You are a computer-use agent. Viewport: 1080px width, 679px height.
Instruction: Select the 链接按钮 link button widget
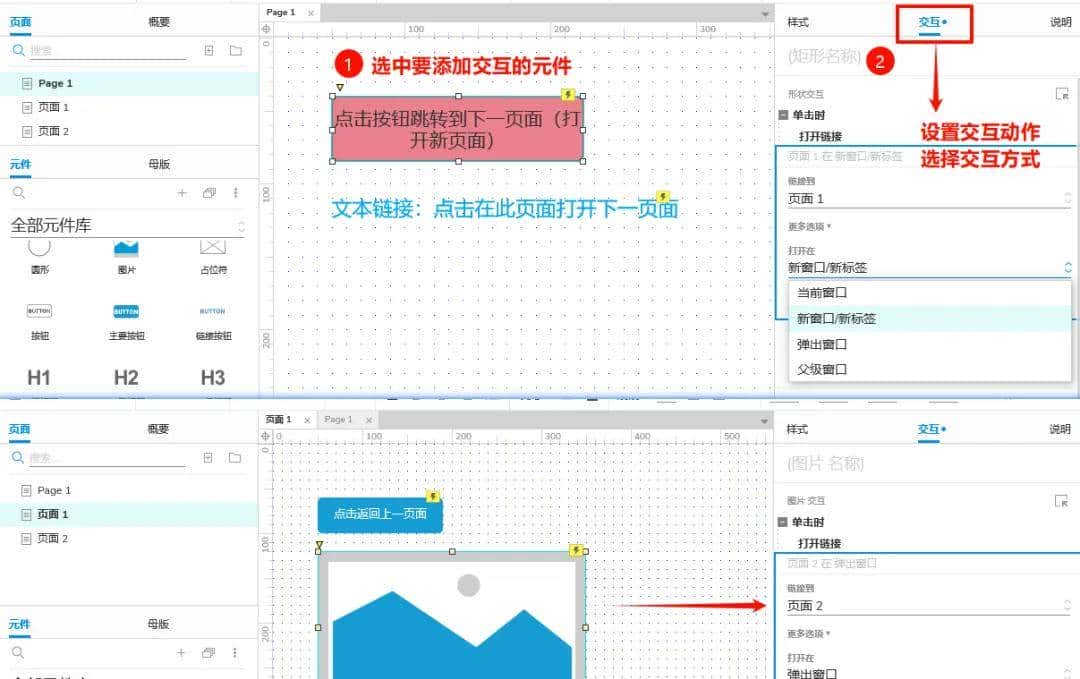[213, 311]
